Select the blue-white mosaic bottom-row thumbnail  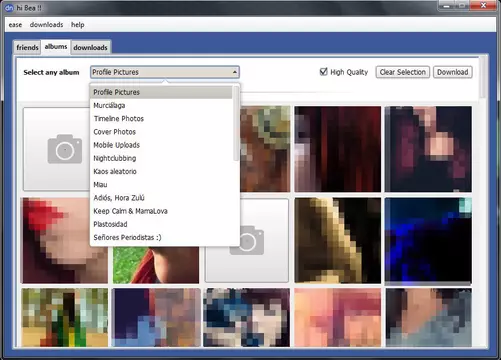click(x=247, y=318)
